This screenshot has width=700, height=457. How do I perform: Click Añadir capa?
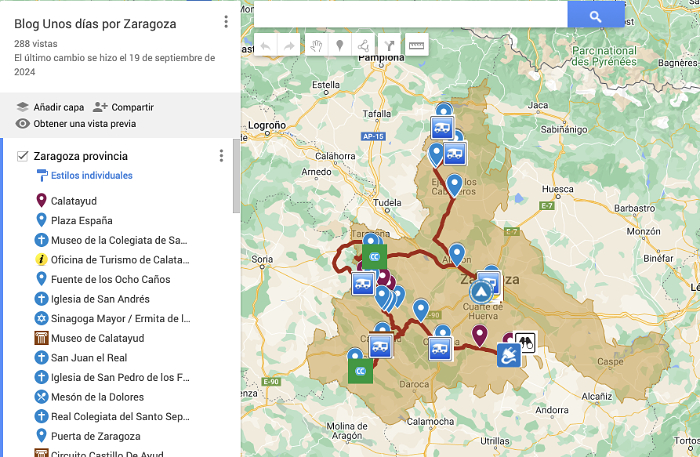pos(50,107)
